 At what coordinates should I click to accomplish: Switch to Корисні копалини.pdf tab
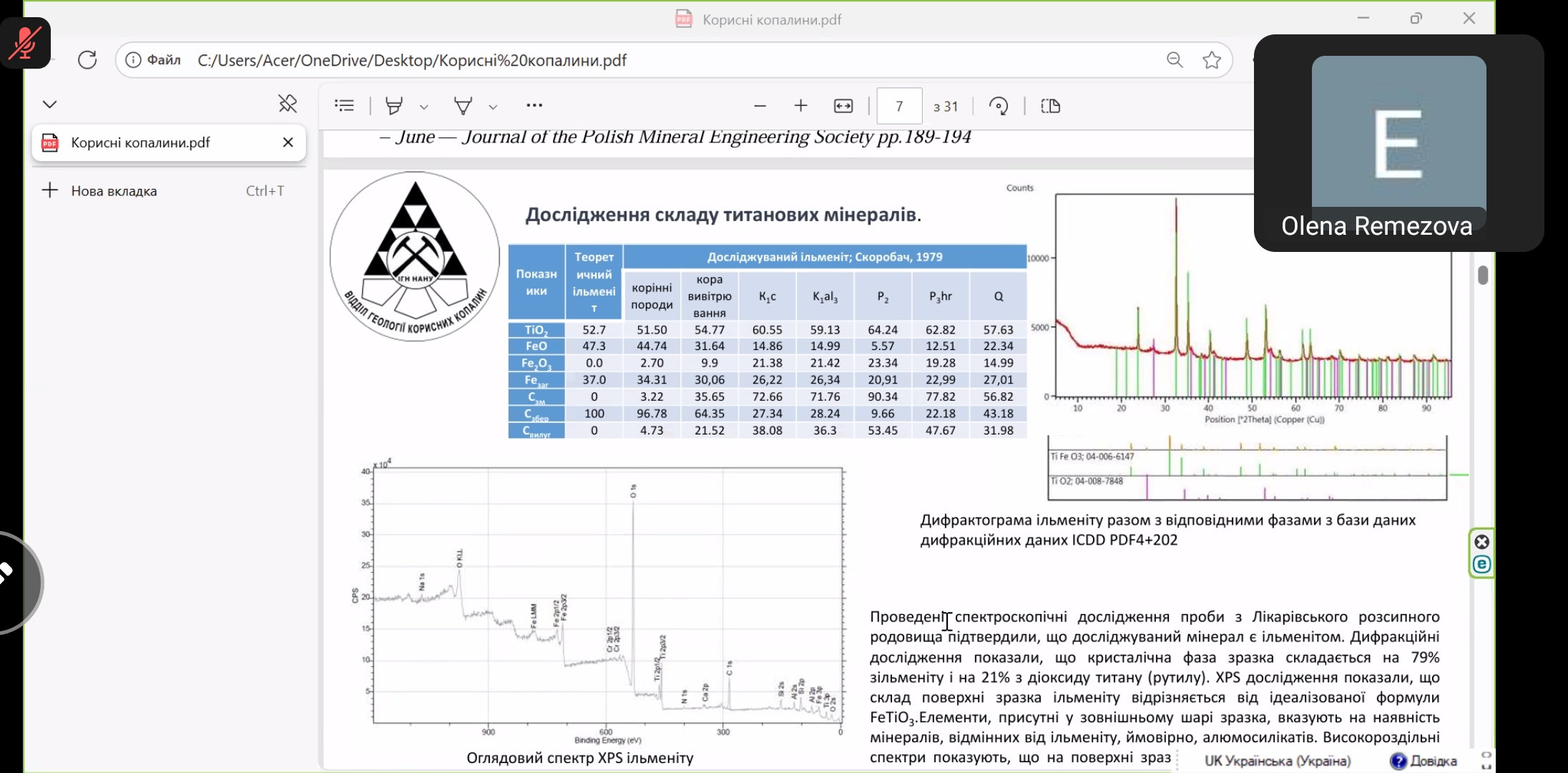(x=141, y=142)
